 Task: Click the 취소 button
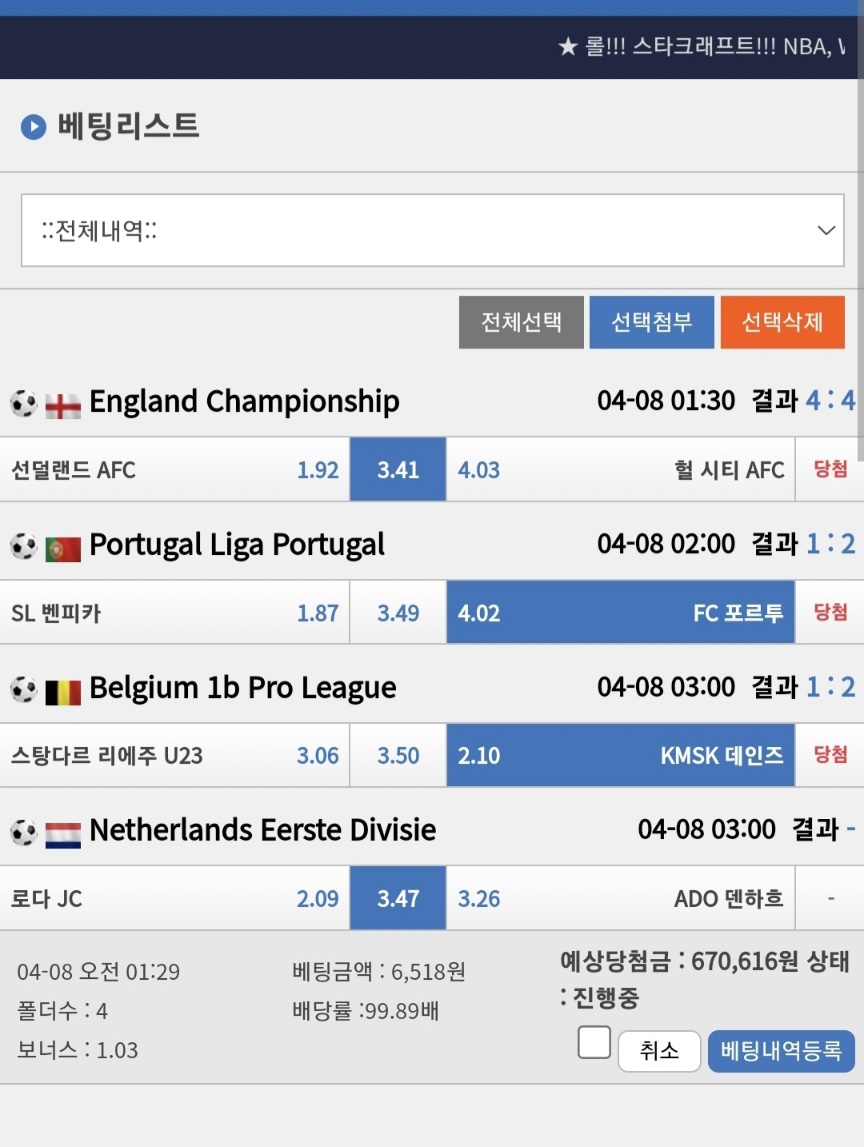[x=659, y=1051]
